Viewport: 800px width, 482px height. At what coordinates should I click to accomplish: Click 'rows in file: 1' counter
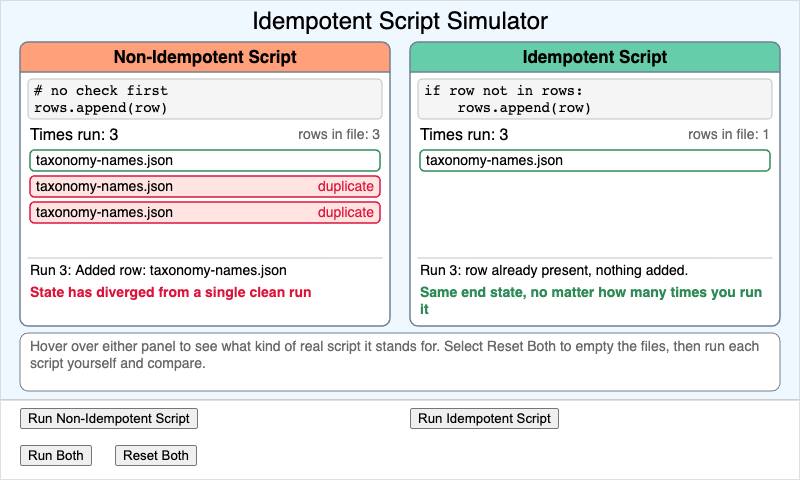click(729, 135)
